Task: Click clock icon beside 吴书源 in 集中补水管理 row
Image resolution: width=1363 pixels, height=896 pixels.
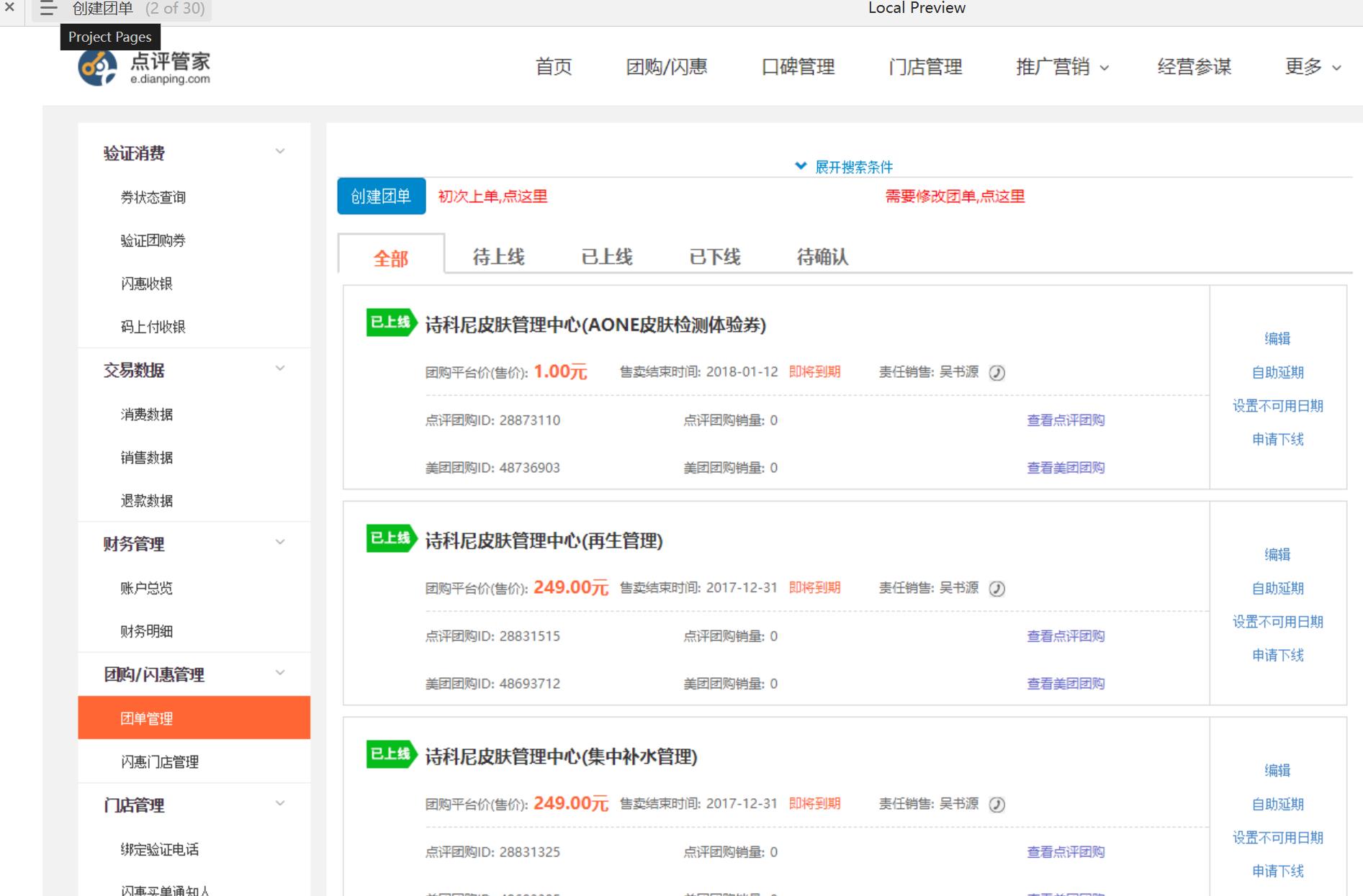Action: (x=997, y=805)
